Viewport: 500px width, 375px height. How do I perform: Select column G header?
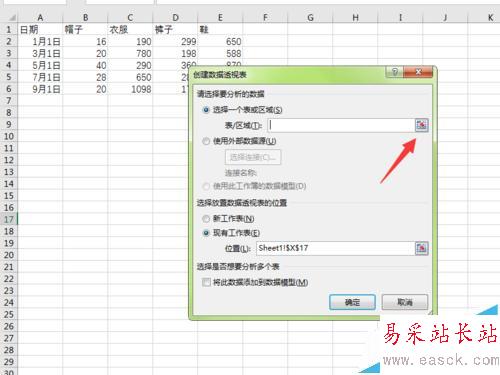coord(310,17)
